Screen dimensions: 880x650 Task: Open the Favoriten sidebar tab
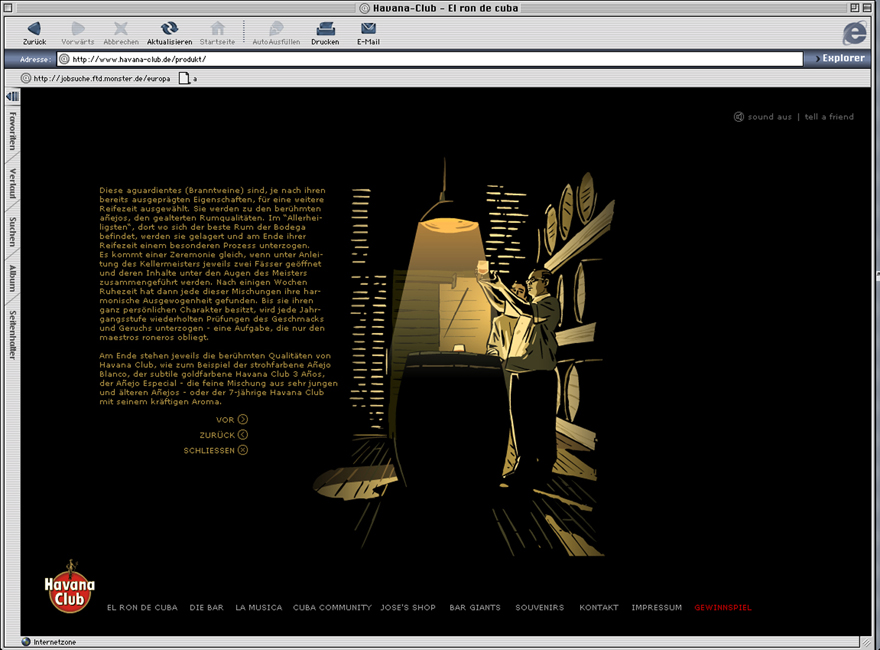[x=12, y=131]
